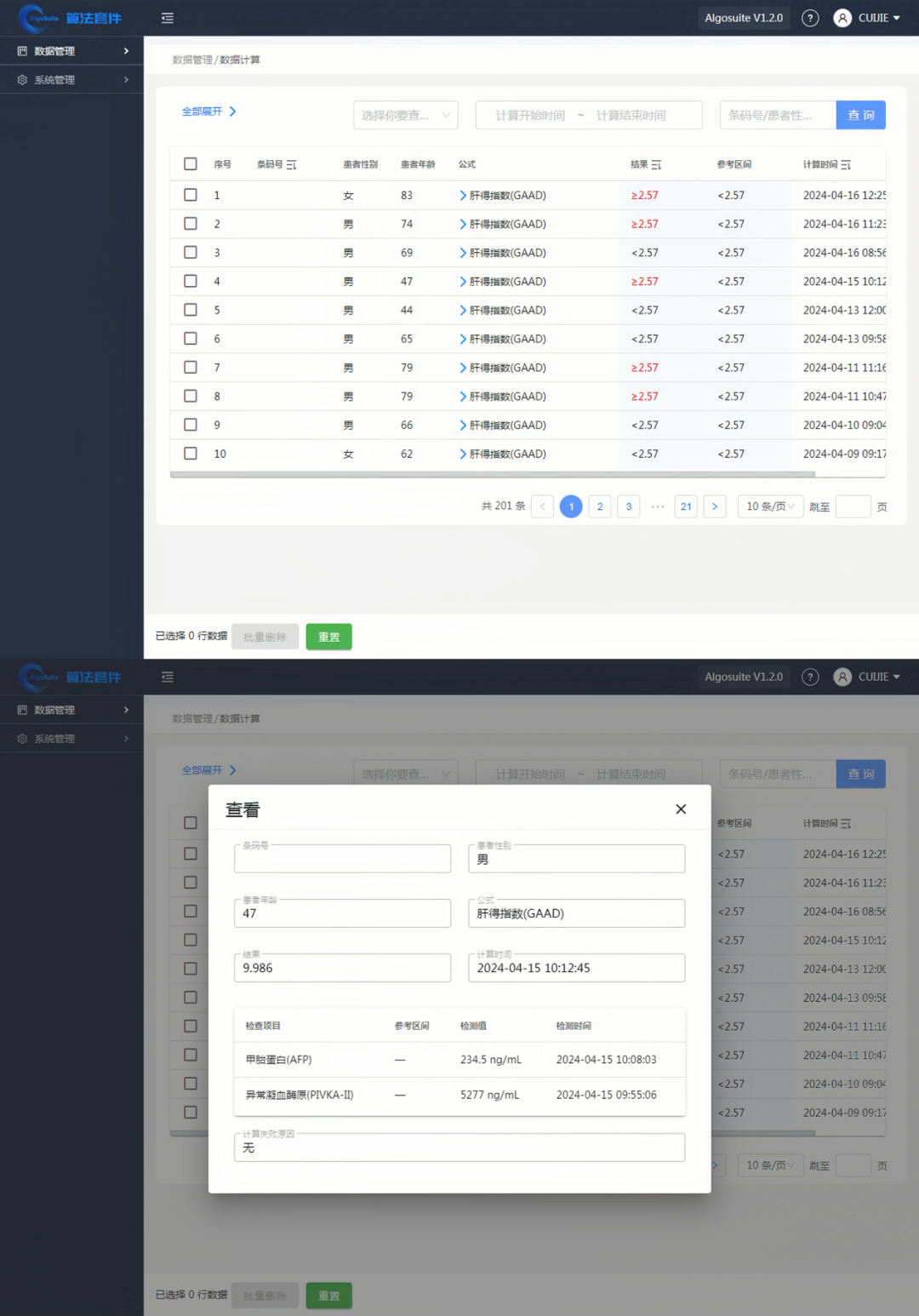
Task: Click 计算开始时间 date field in top screenshot
Action: [530, 115]
